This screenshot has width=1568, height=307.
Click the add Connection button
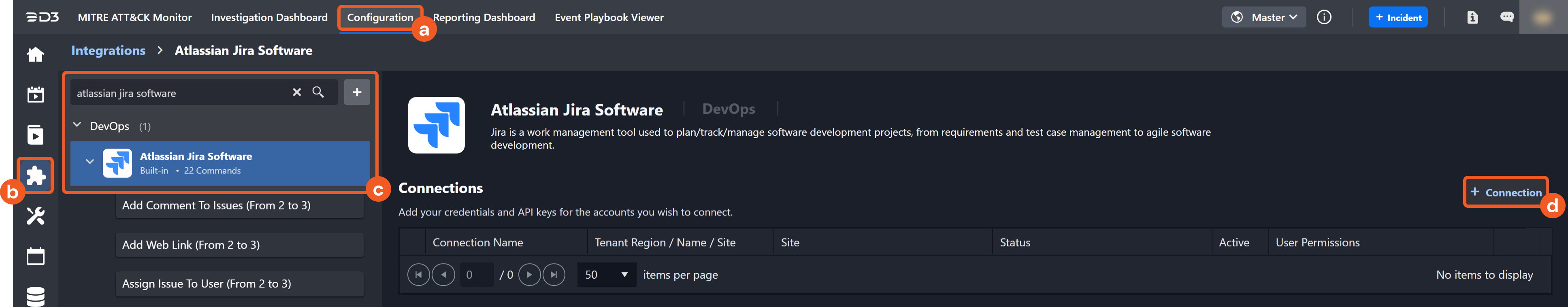tap(1505, 192)
